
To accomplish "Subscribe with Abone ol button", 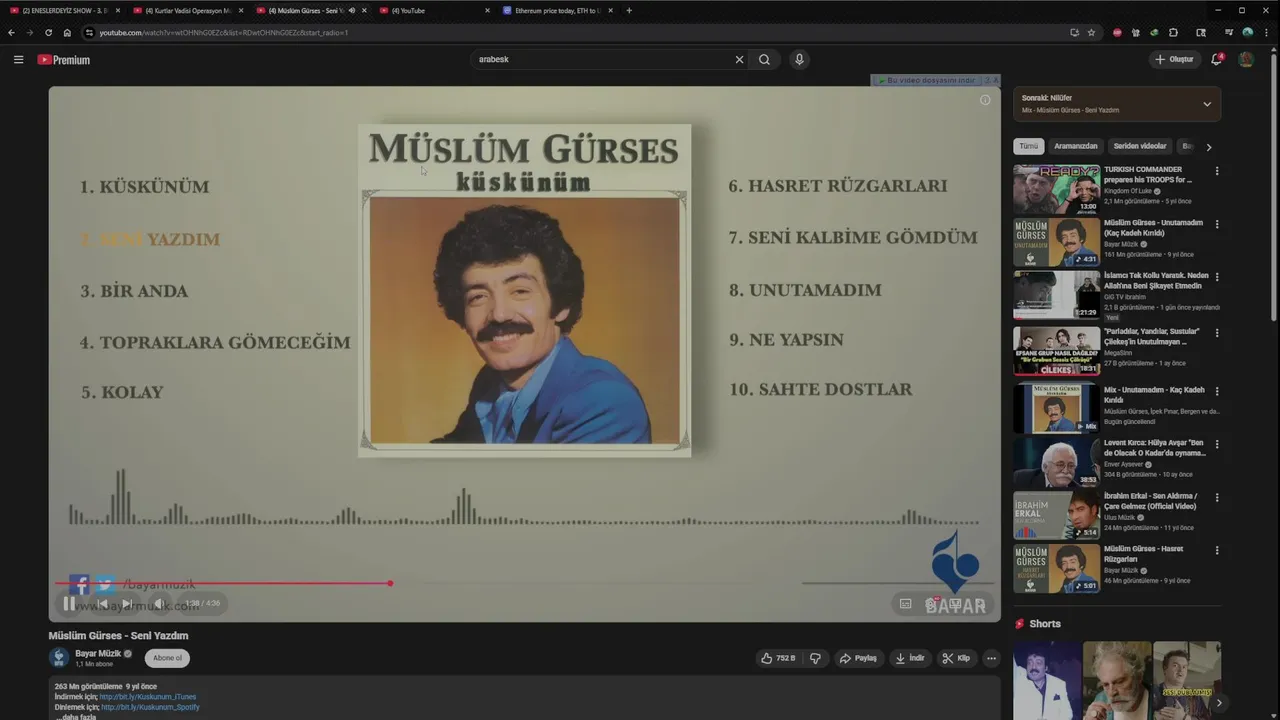I will pyautogui.click(x=167, y=658).
